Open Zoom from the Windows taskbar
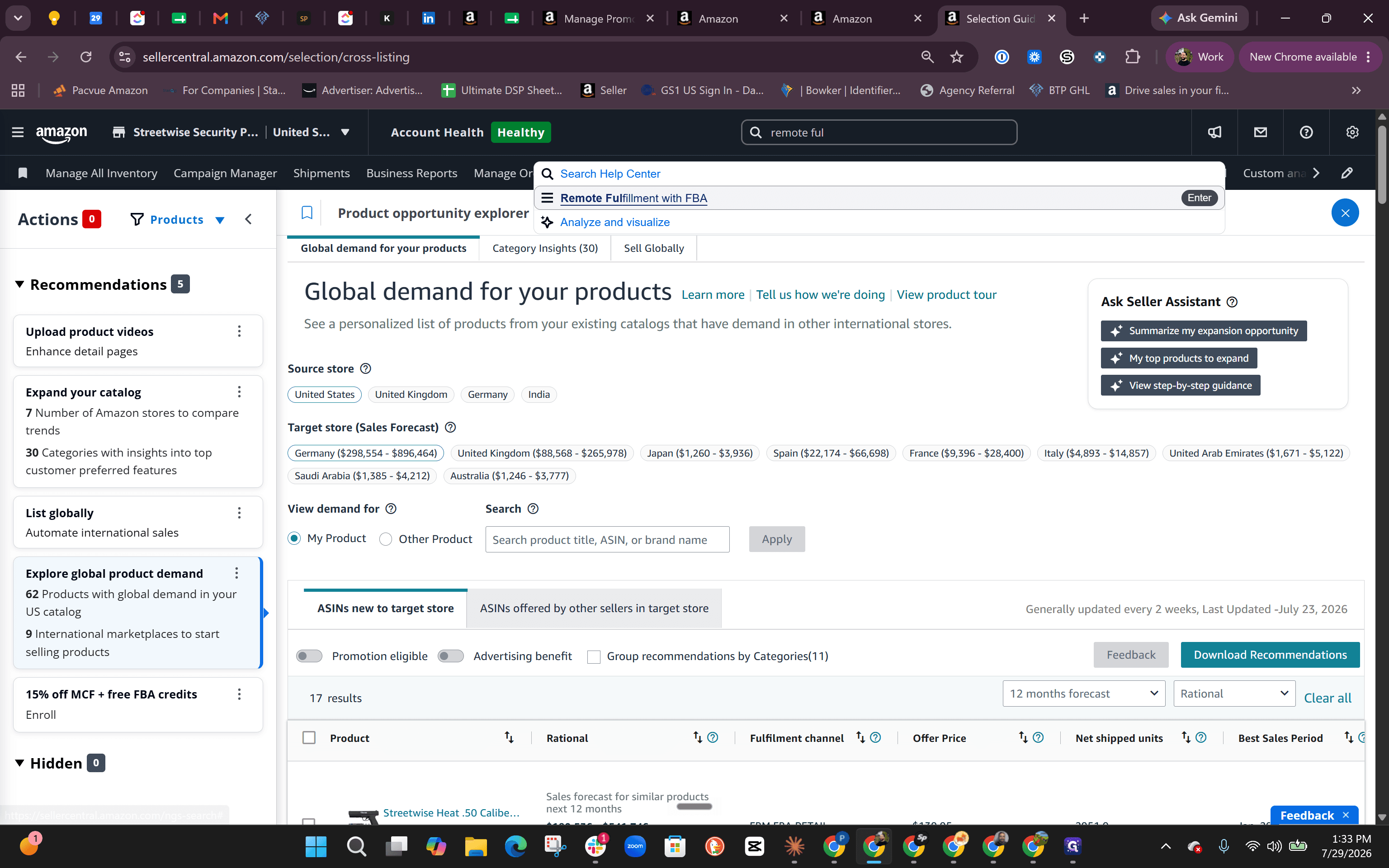 pyautogui.click(x=635, y=846)
